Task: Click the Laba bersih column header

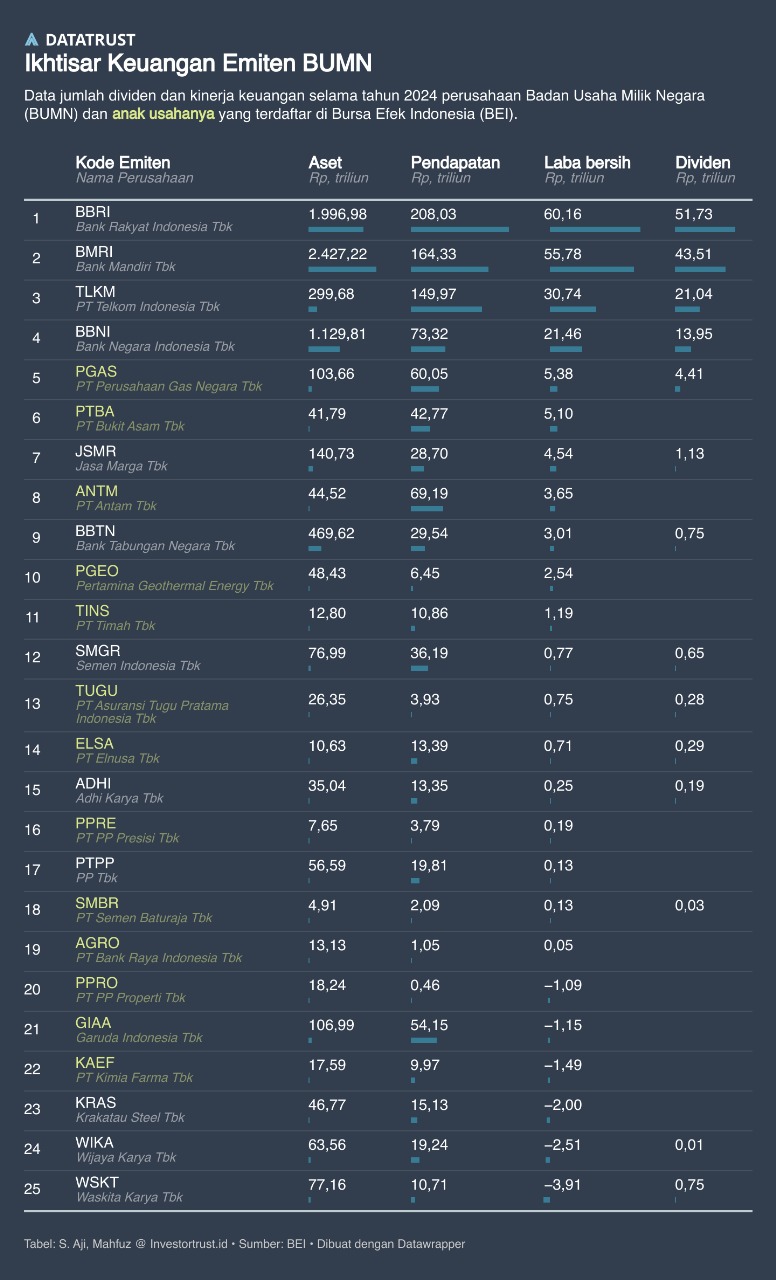Action: (x=587, y=162)
